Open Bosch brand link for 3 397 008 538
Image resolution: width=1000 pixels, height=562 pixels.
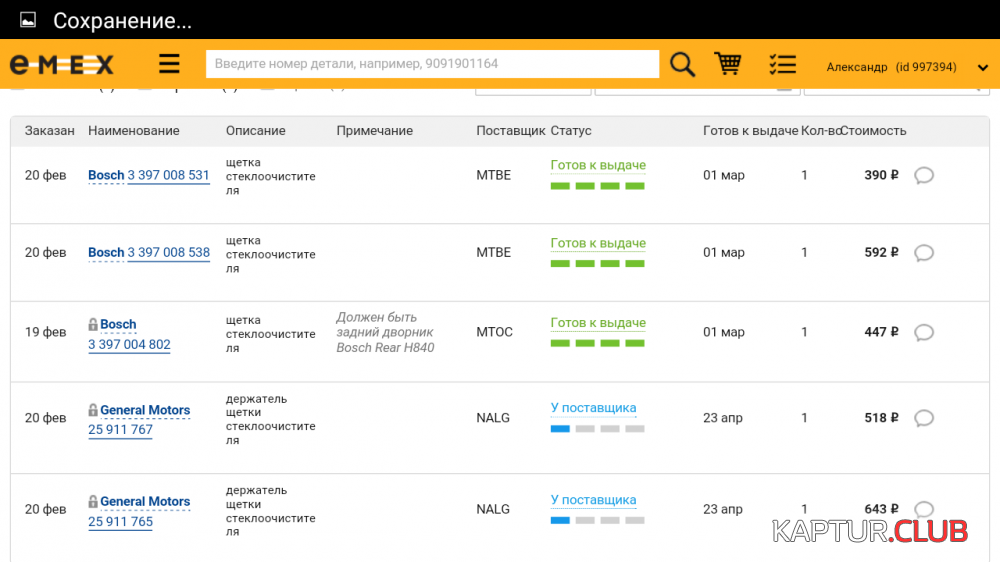click(106, 253)
